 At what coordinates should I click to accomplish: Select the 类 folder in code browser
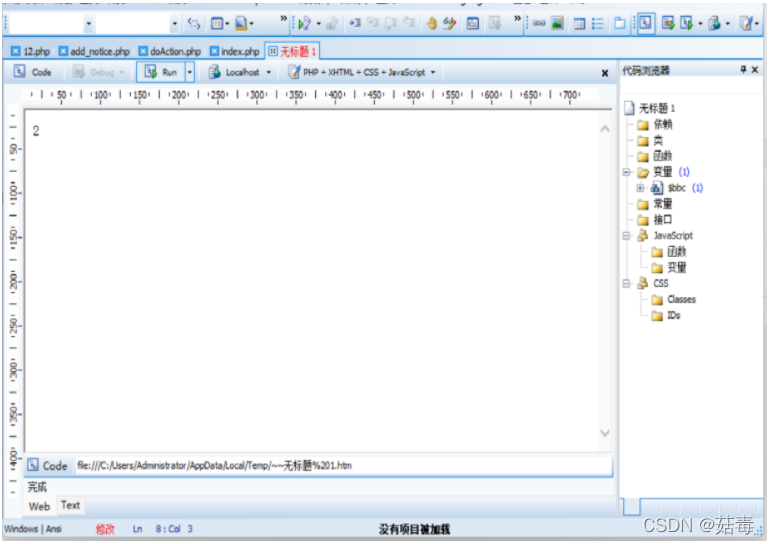tap(650, 140)
